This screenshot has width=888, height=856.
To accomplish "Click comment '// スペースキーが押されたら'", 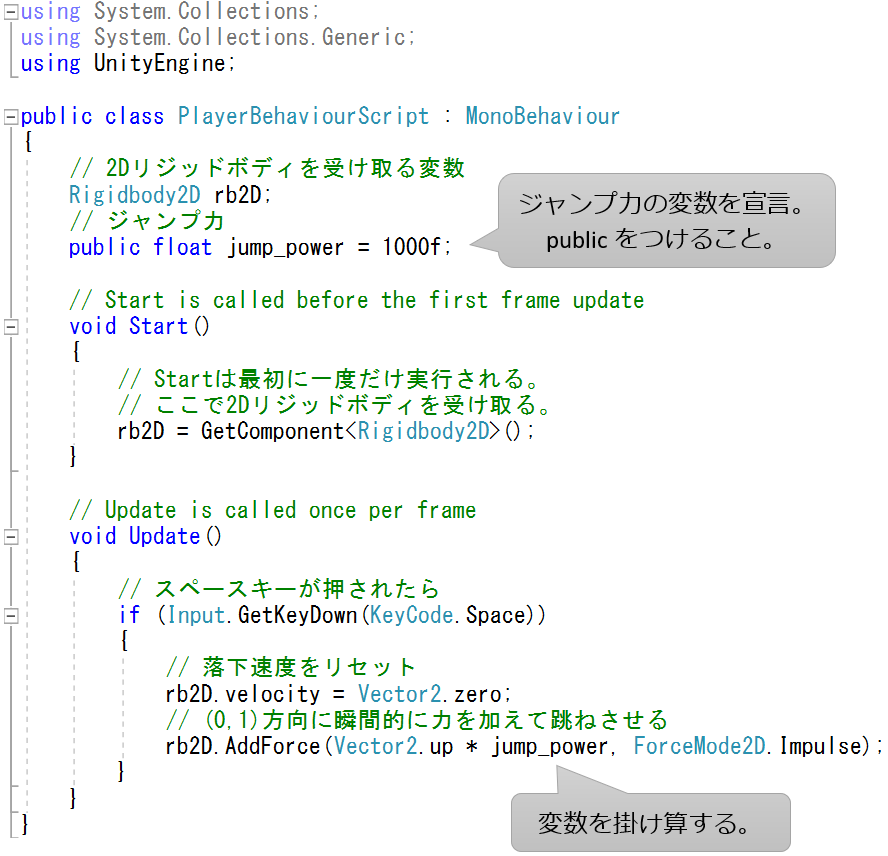I will pyautogui.click(x=279, y=589).
